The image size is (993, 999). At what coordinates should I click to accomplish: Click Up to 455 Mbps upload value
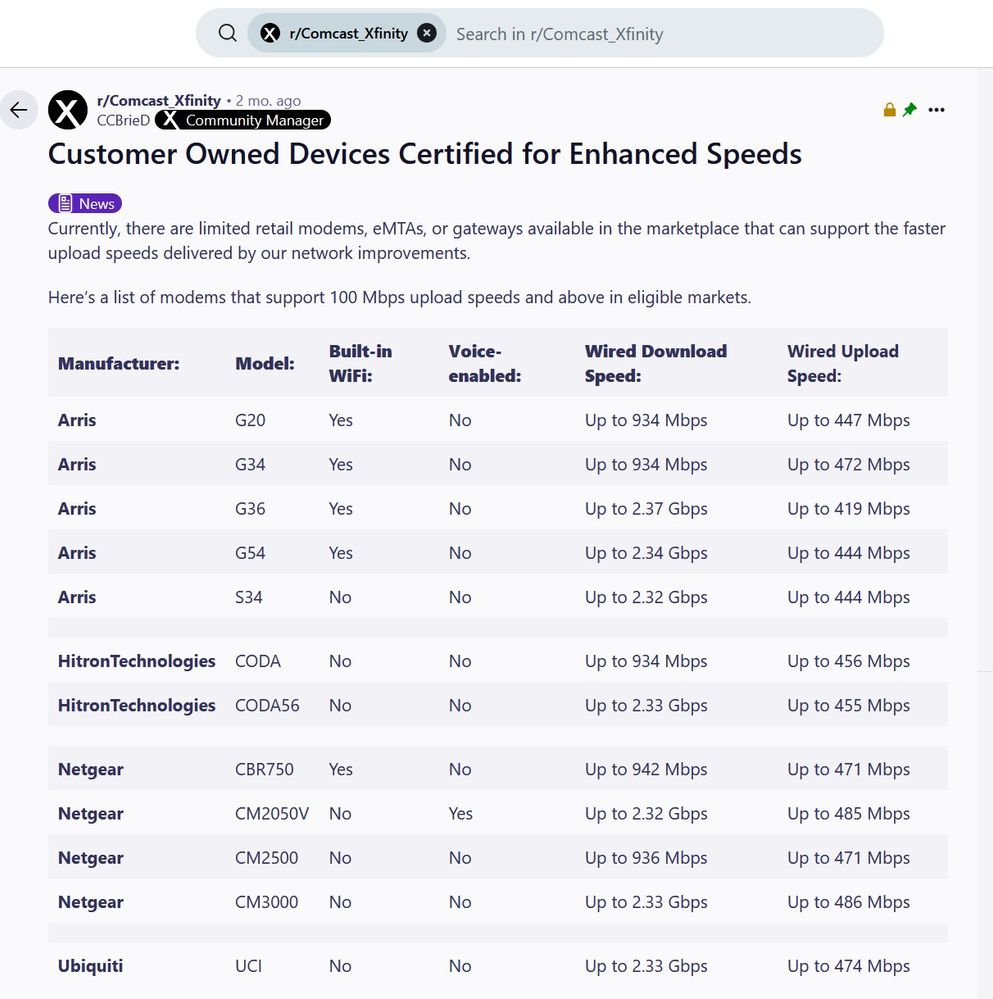pyautogui.click(x=848, y=706)
